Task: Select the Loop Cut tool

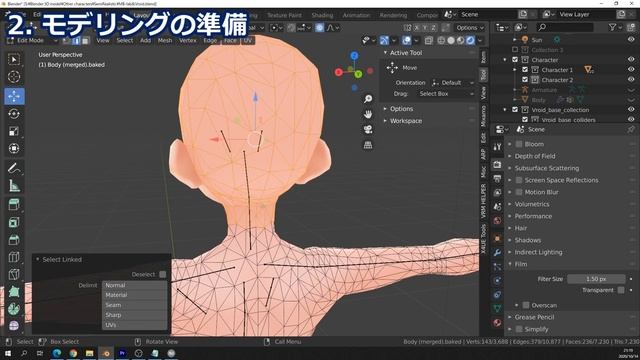Action: click(x=14, y=257)
